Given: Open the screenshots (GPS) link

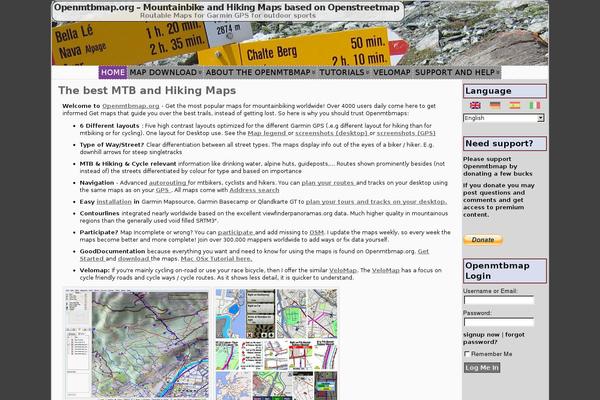Looking at the screenshot, I should [406, 133].
